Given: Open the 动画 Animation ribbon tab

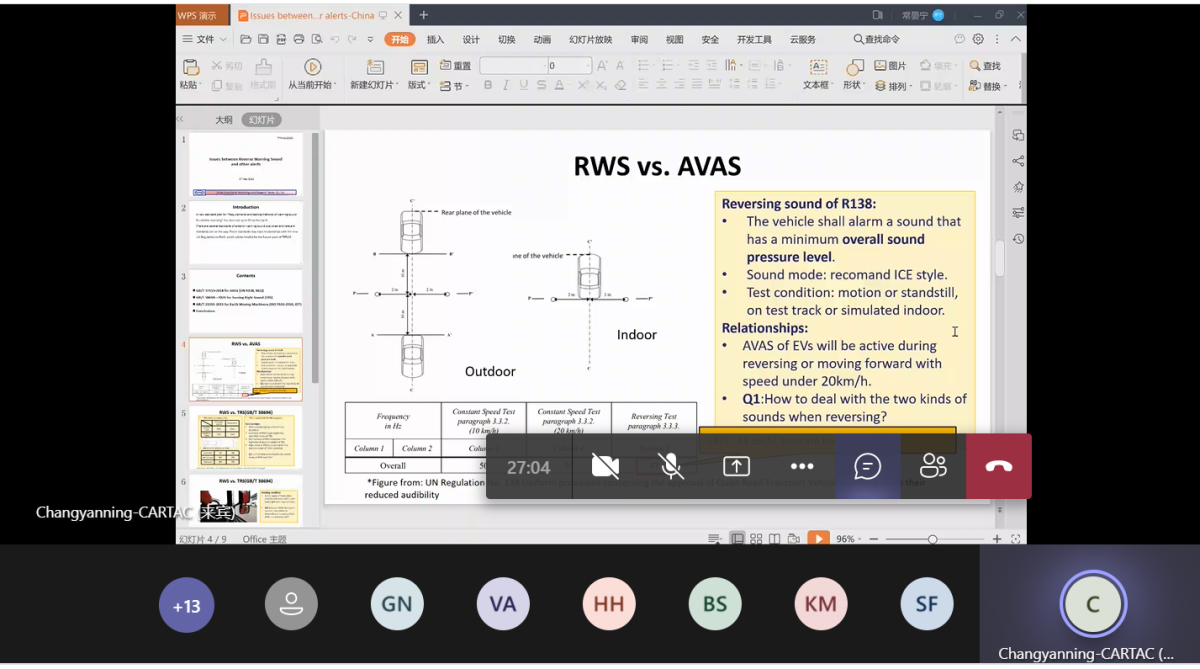Looking at the screenshot, I should [x=542, y=39].
